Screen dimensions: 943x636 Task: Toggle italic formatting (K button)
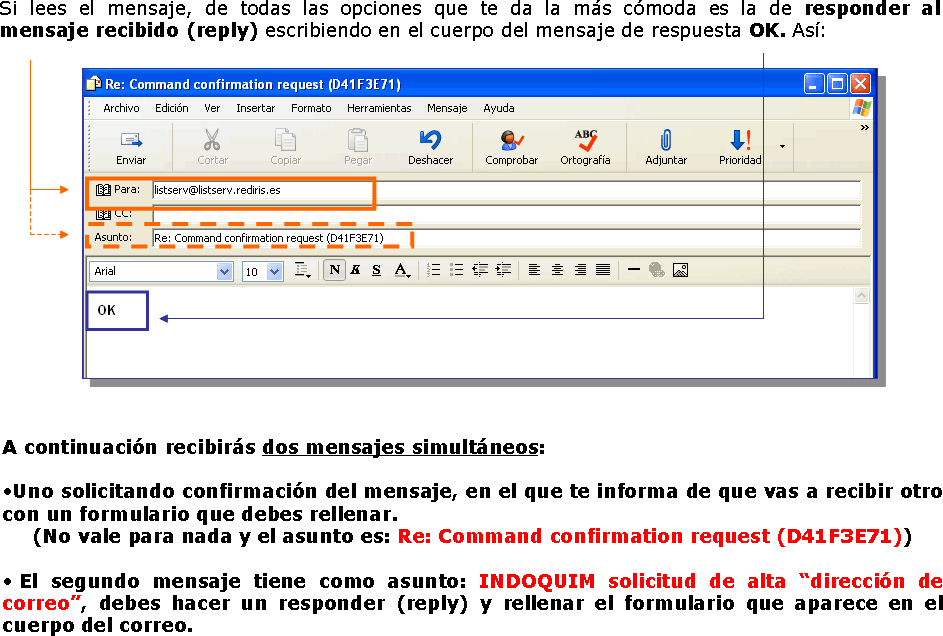[x=355, y=270]
